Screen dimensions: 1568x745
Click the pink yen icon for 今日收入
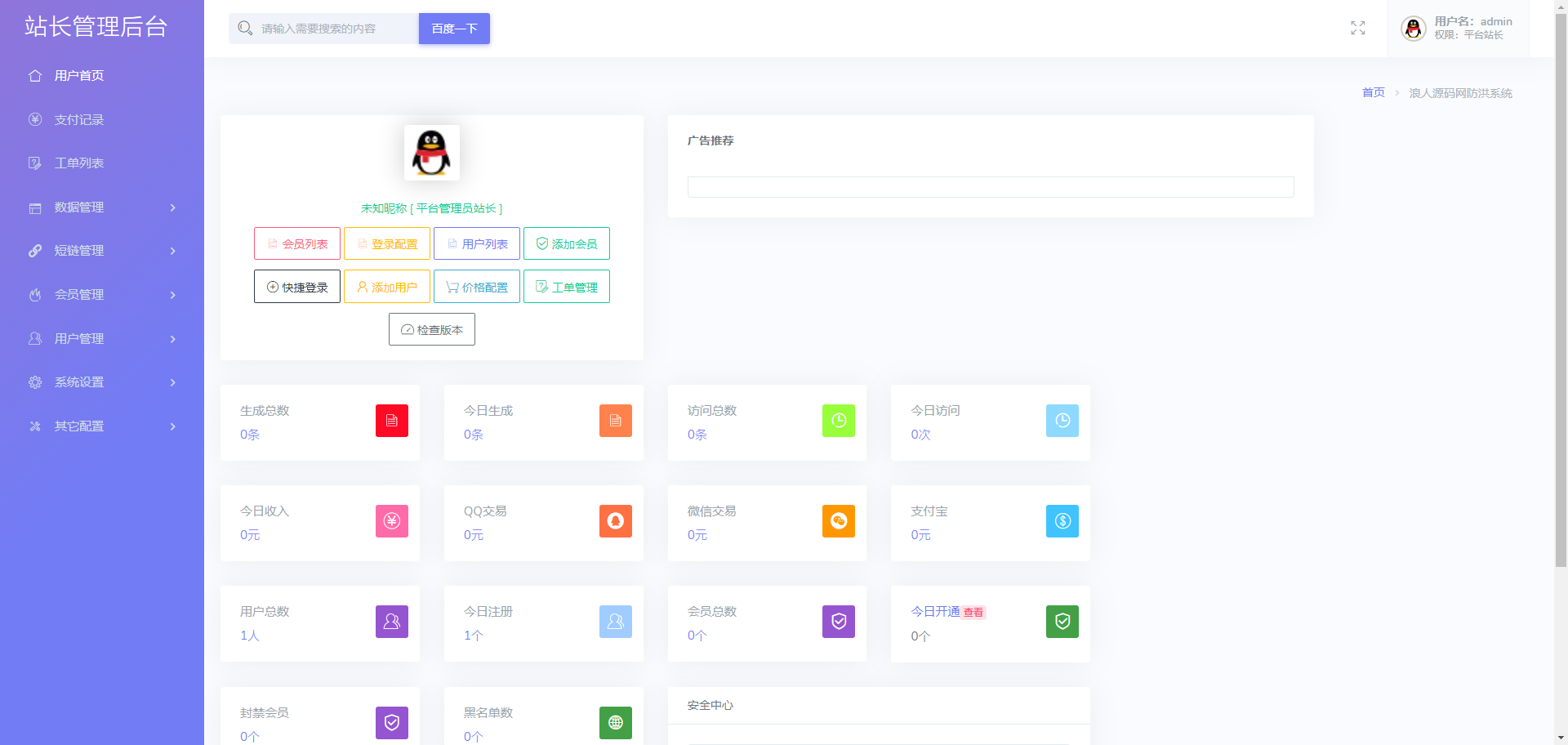coord(392,521)
